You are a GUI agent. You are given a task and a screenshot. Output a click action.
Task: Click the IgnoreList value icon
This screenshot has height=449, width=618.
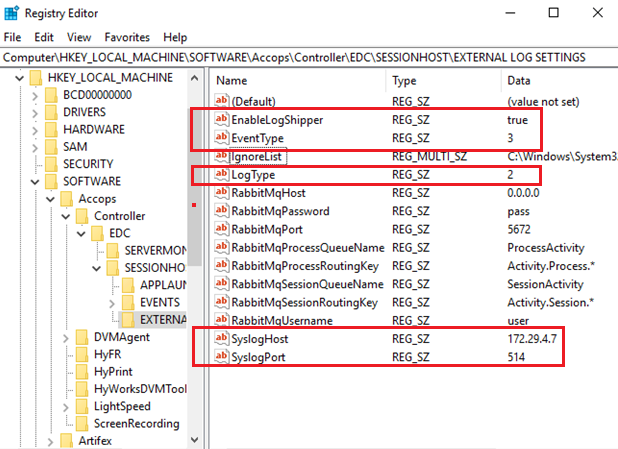221,156
